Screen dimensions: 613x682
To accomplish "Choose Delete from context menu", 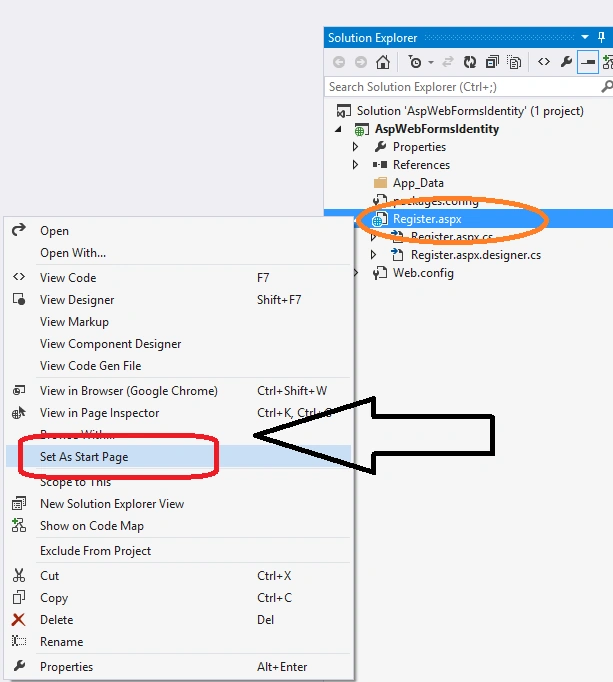I will coord(178,619).
